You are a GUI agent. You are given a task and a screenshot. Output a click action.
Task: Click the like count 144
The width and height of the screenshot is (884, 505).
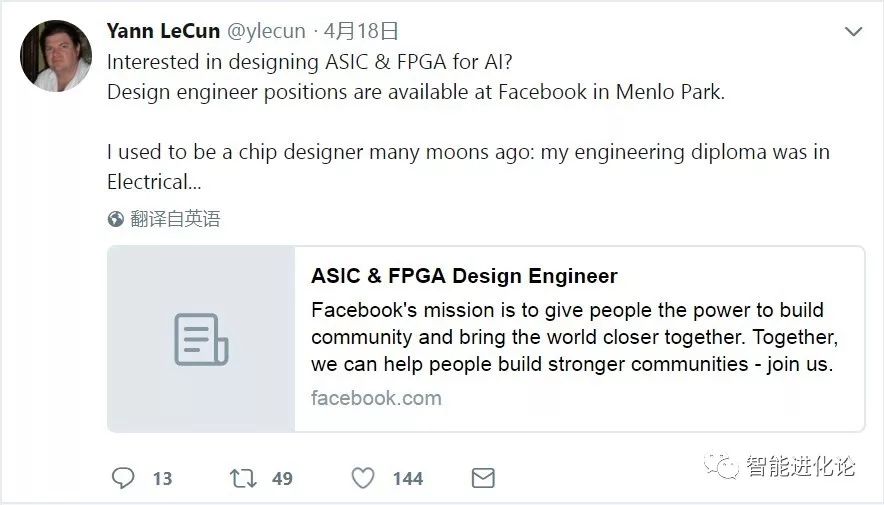coord(407,479)
